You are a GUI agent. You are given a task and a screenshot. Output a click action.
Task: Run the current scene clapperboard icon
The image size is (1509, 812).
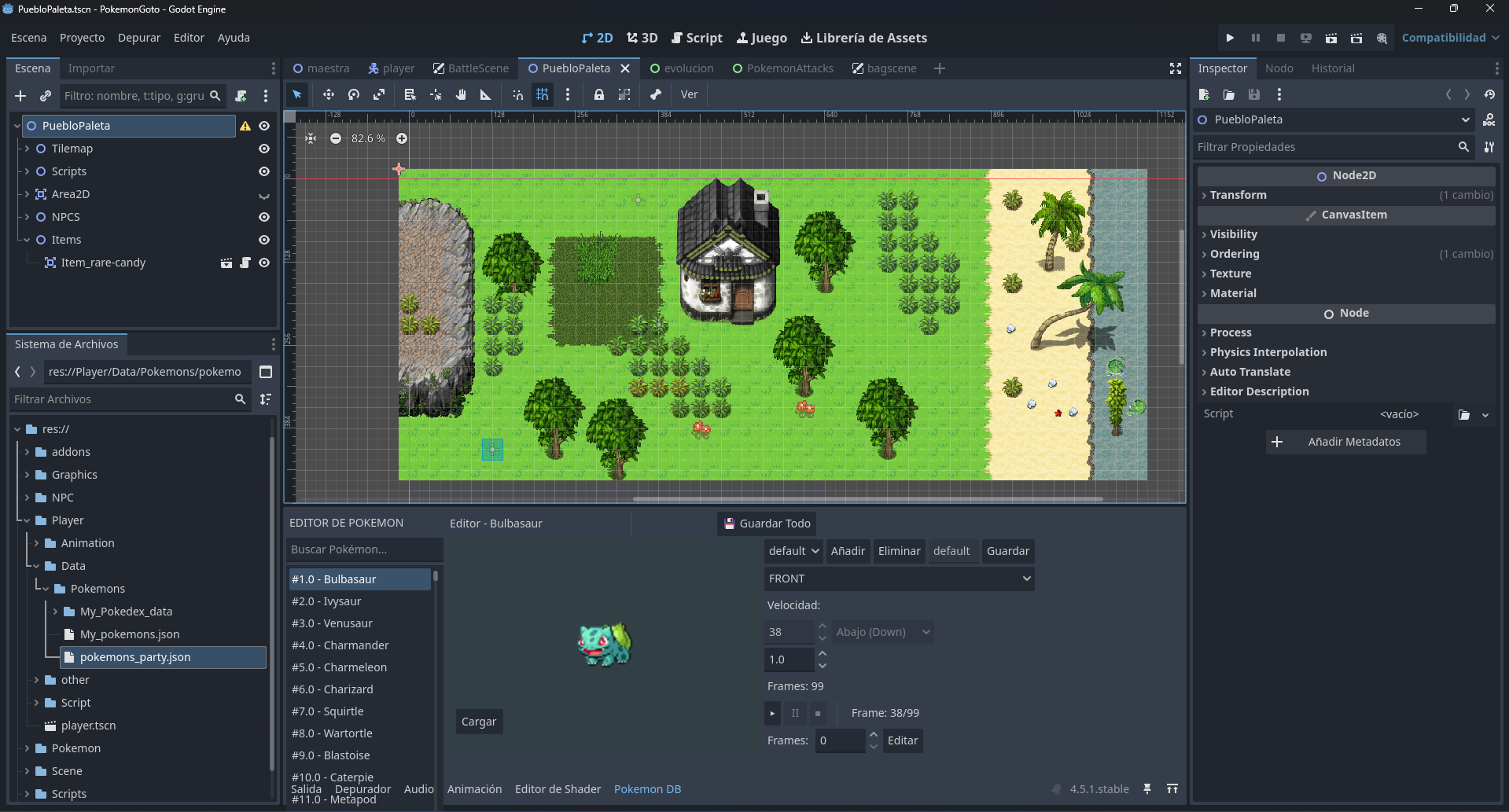click(1331, 38)
